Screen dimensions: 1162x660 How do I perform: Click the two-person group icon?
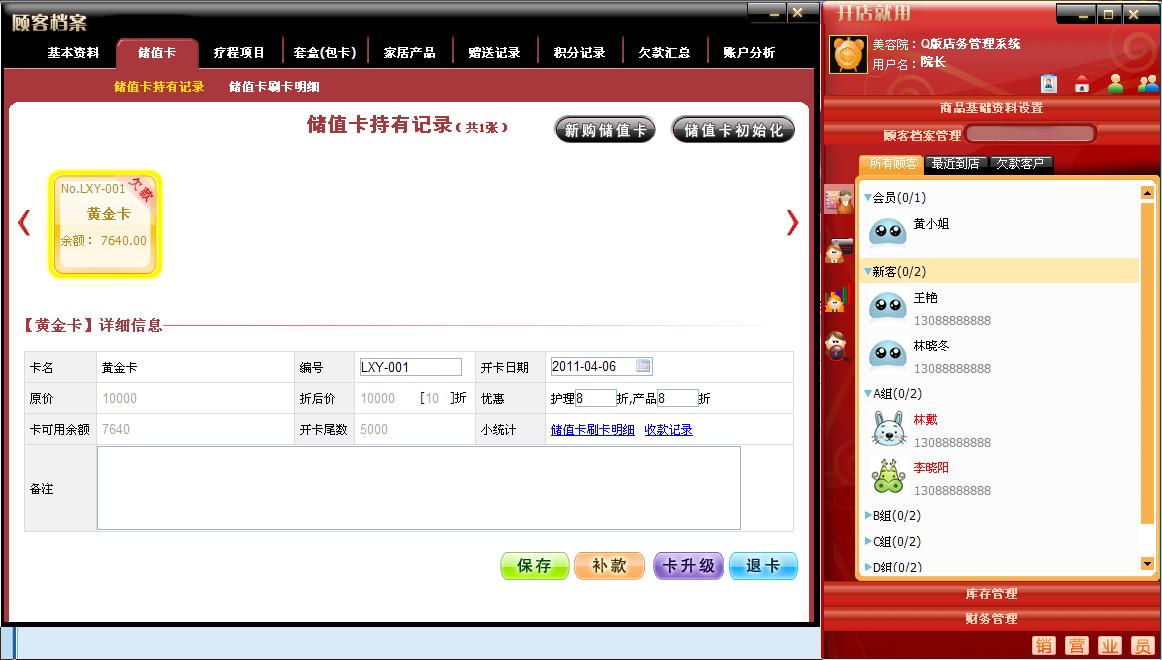point(1147,83)
